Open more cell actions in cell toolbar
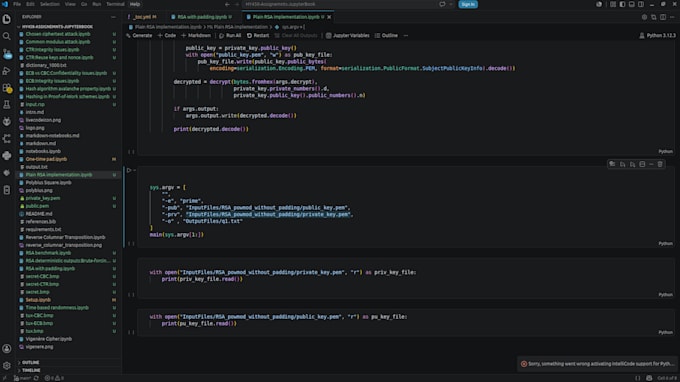This screenshot has height=382, width=680. click(x=651, y=164)
